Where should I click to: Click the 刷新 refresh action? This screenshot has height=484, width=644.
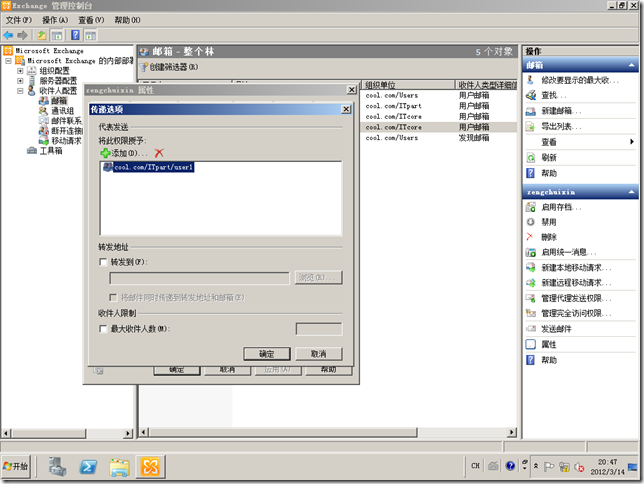(x=548, y=157)
